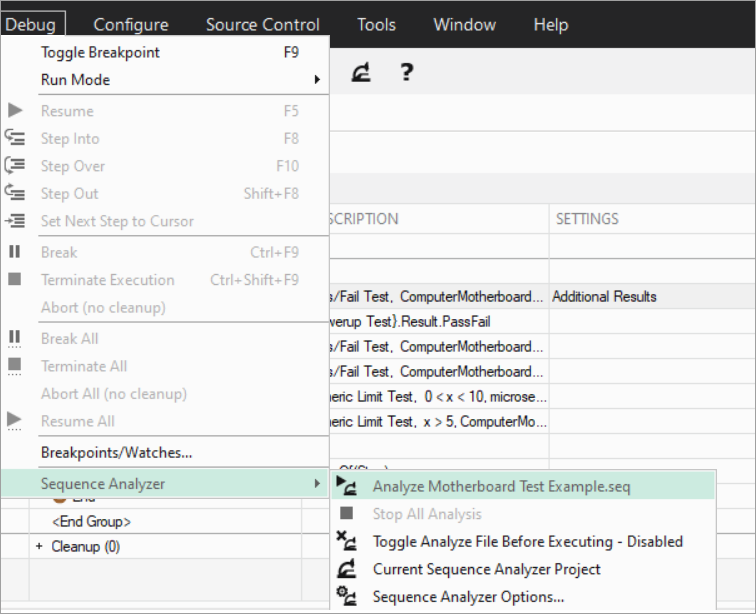Expand the Cleanup (0) group

(x=39, y=546)
